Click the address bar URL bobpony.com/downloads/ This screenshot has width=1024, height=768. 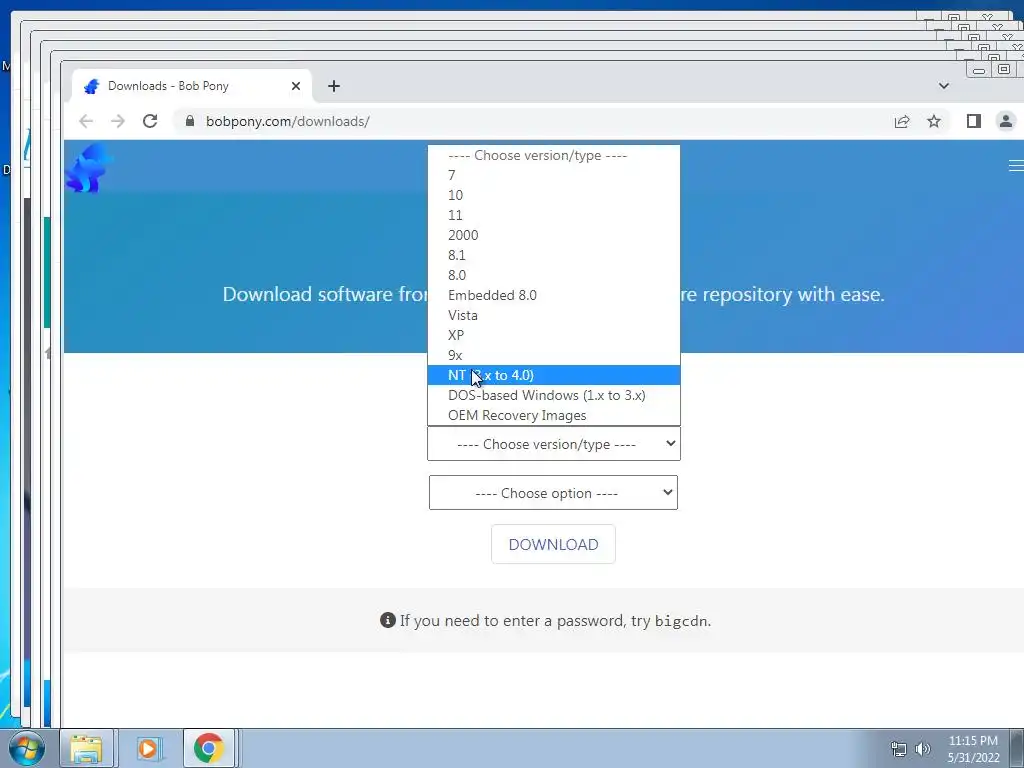[x=287, y=121]
